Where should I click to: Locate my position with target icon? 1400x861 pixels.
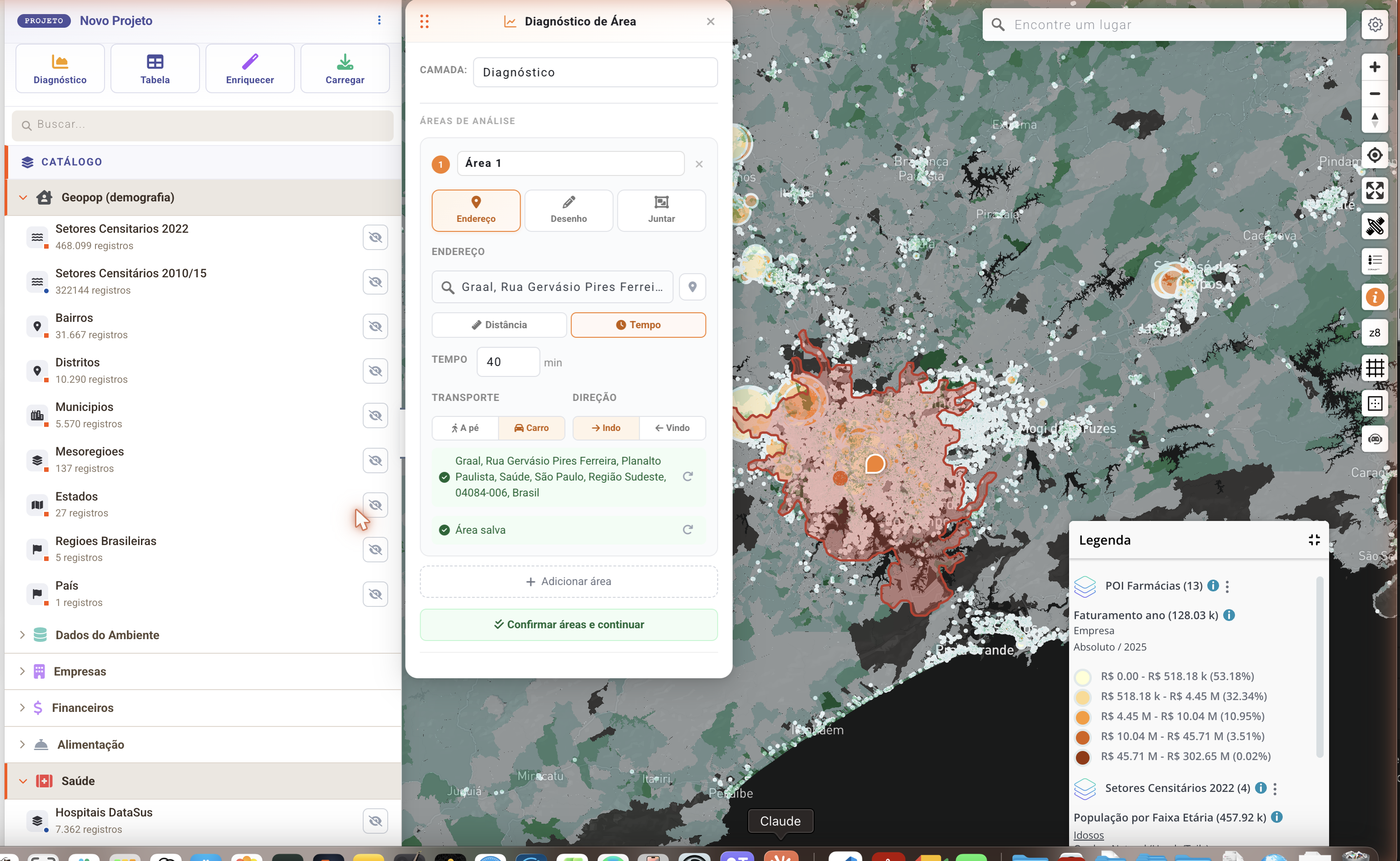click(x=1375, y=155)
